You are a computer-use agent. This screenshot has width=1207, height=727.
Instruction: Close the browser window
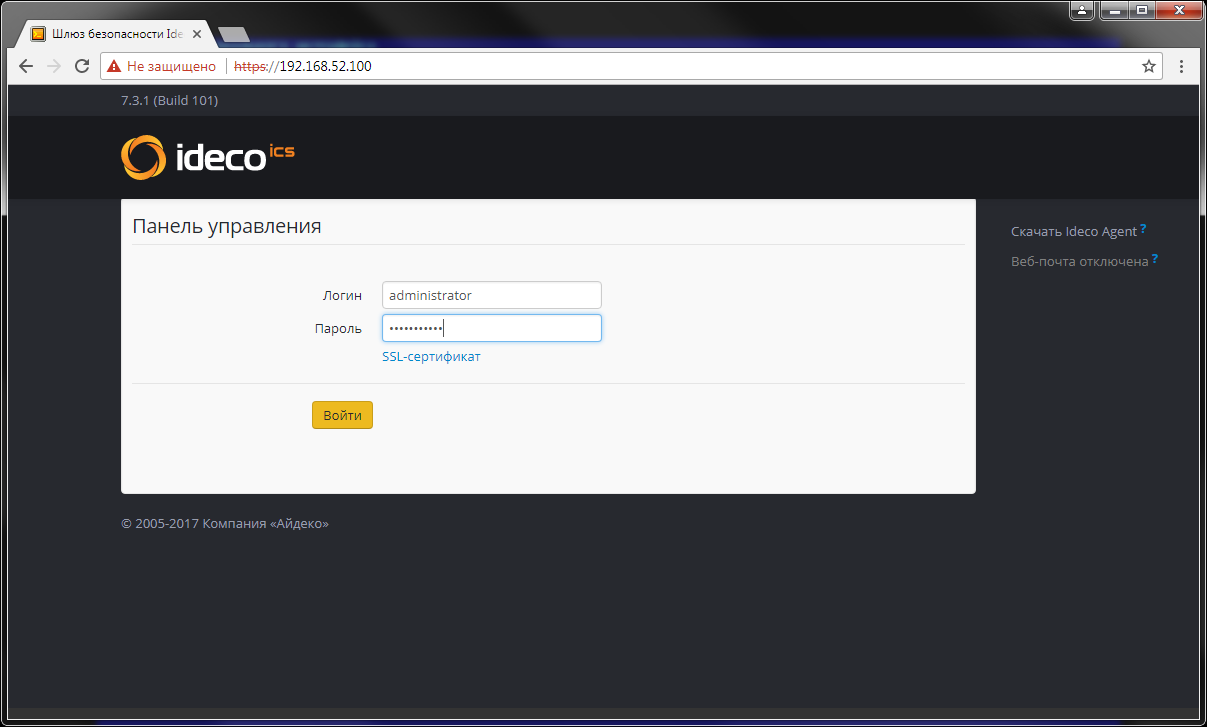[1178, 10]
